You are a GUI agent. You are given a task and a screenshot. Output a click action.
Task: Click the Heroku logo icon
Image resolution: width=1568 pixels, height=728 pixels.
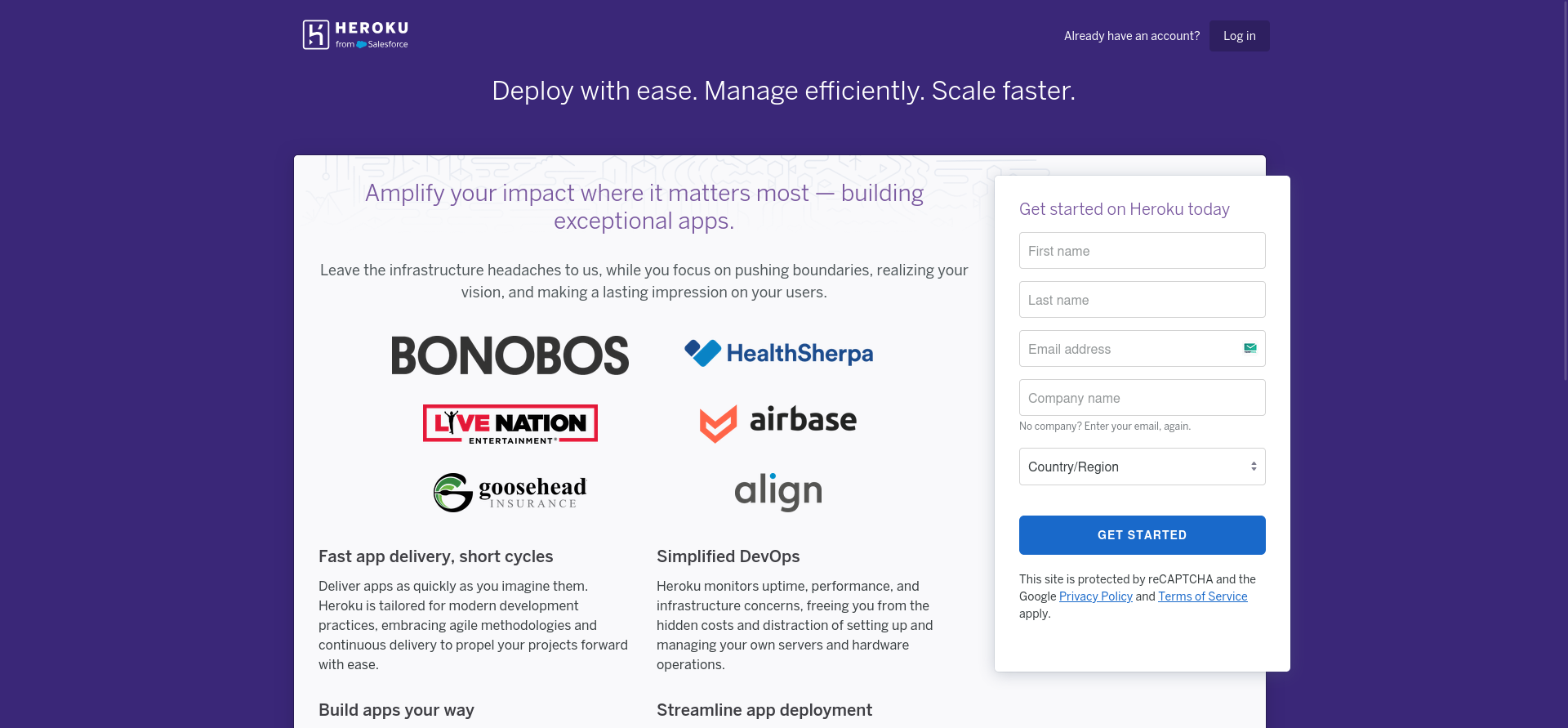click(316, 34)
